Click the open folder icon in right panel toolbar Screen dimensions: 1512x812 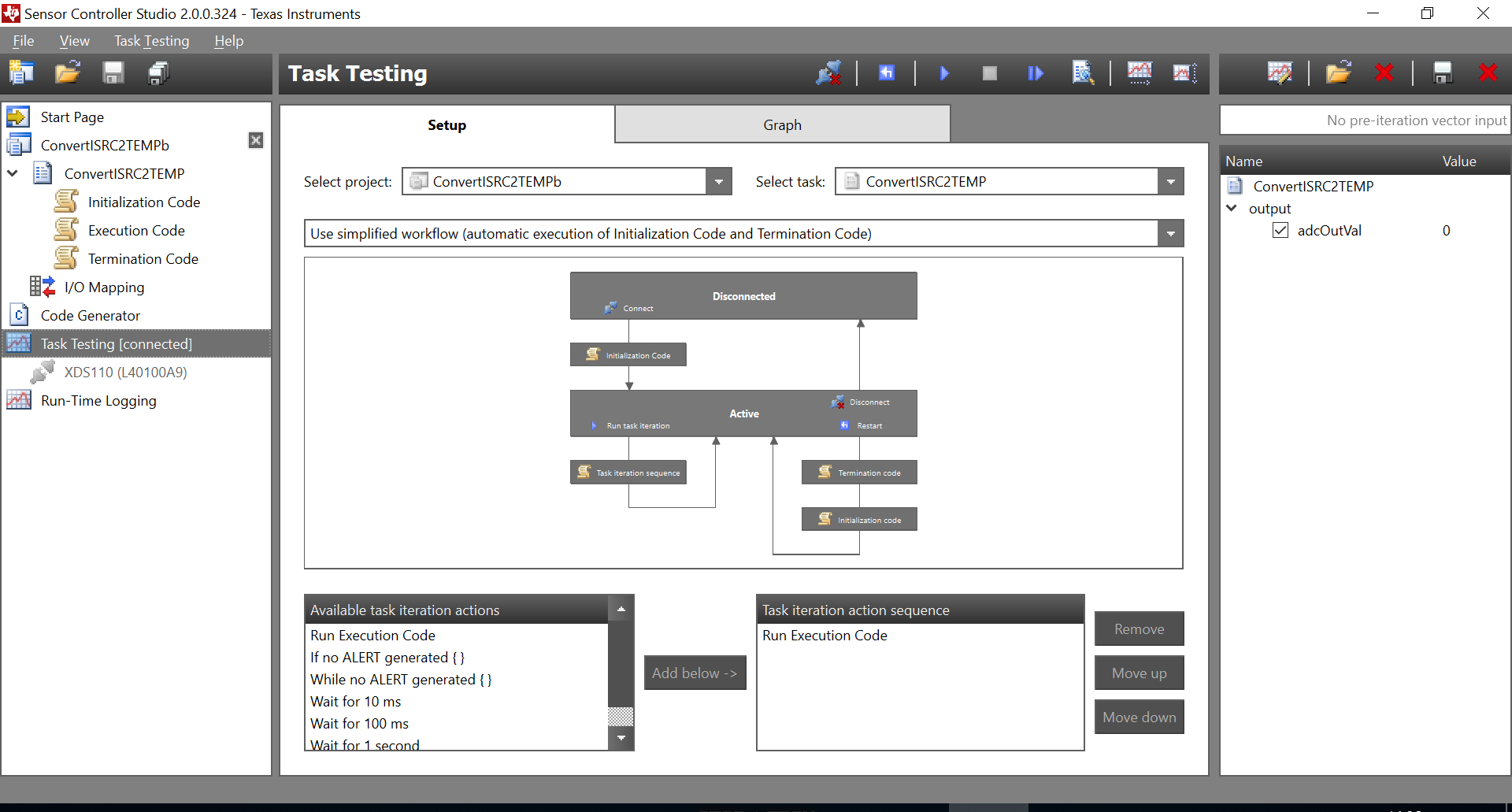(1339, 73)
